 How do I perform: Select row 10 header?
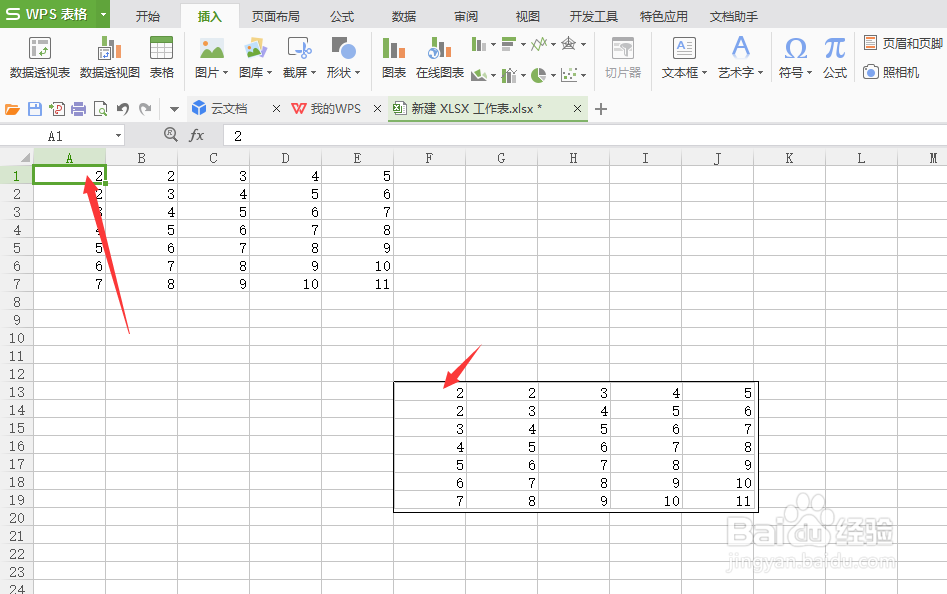(17, 337)
